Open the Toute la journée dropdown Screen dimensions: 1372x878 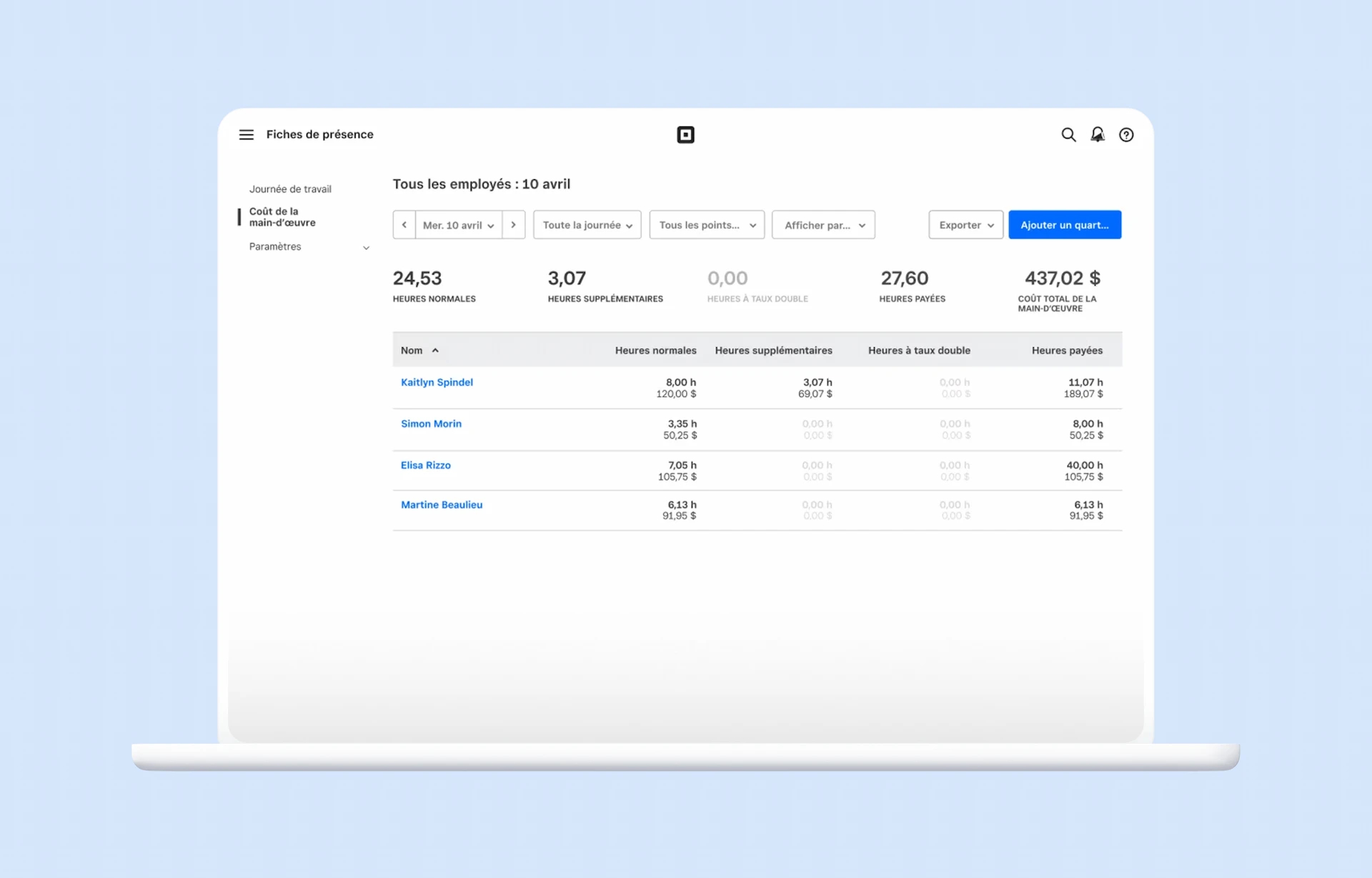click(586, 224)
